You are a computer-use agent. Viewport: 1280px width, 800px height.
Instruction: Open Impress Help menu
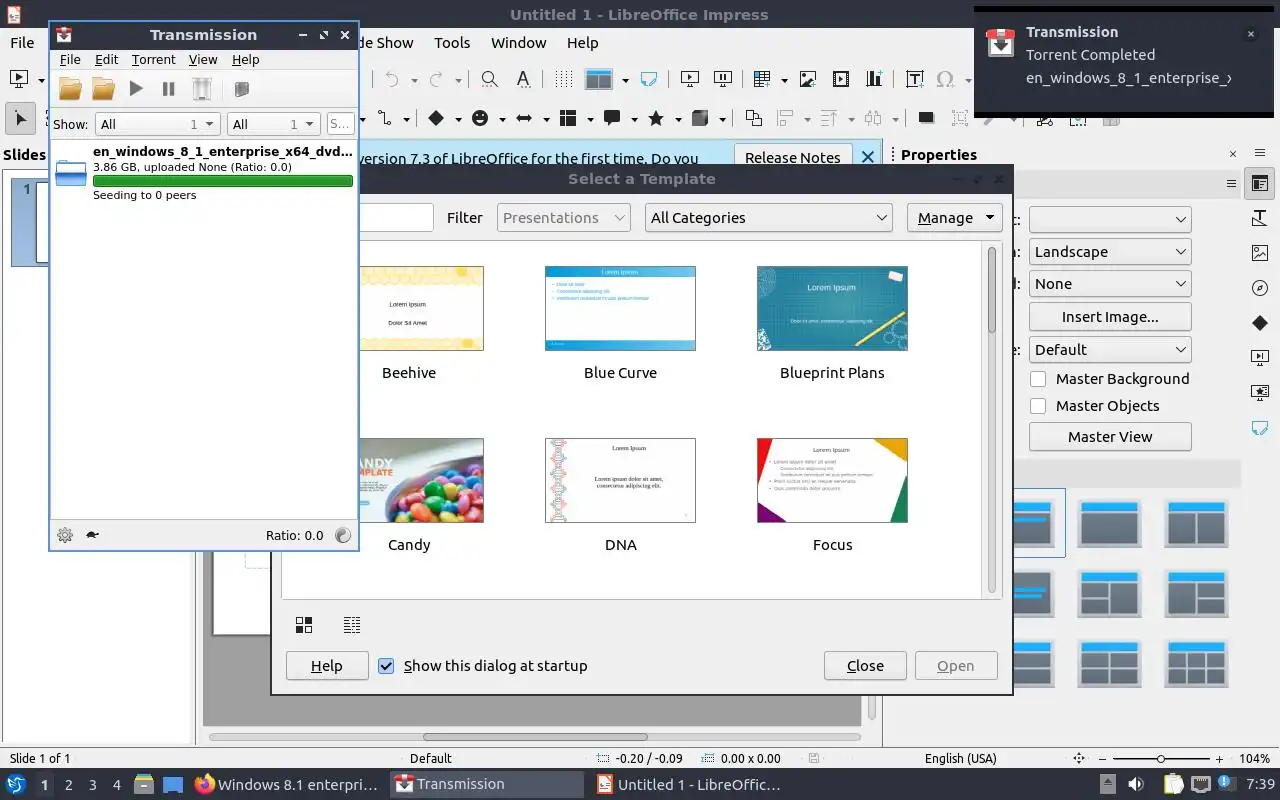pyautogui.click(x=582, y=43)
